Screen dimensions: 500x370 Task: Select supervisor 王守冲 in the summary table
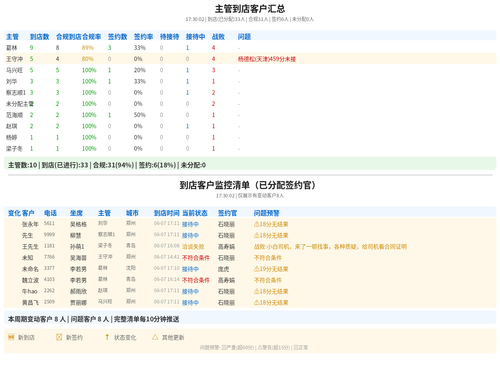[x=14, y=59]
